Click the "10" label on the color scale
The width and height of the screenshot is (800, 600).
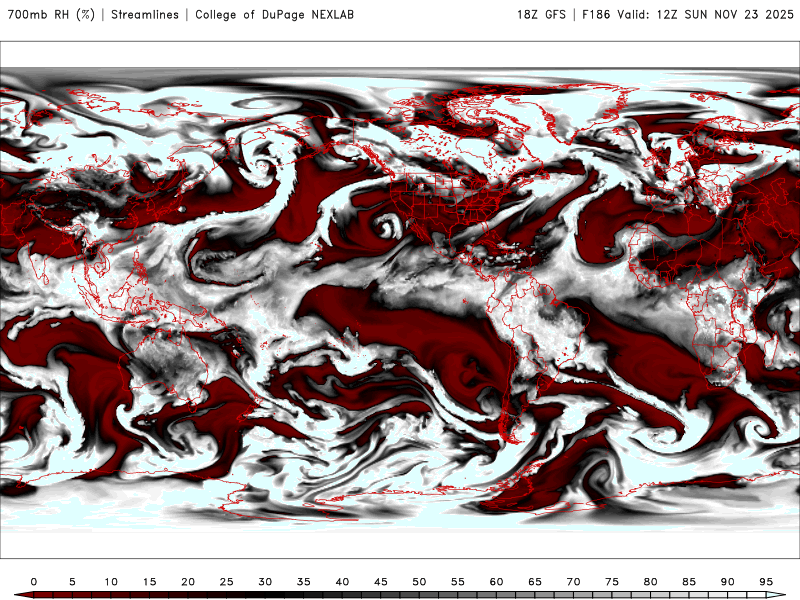[111, 582]
